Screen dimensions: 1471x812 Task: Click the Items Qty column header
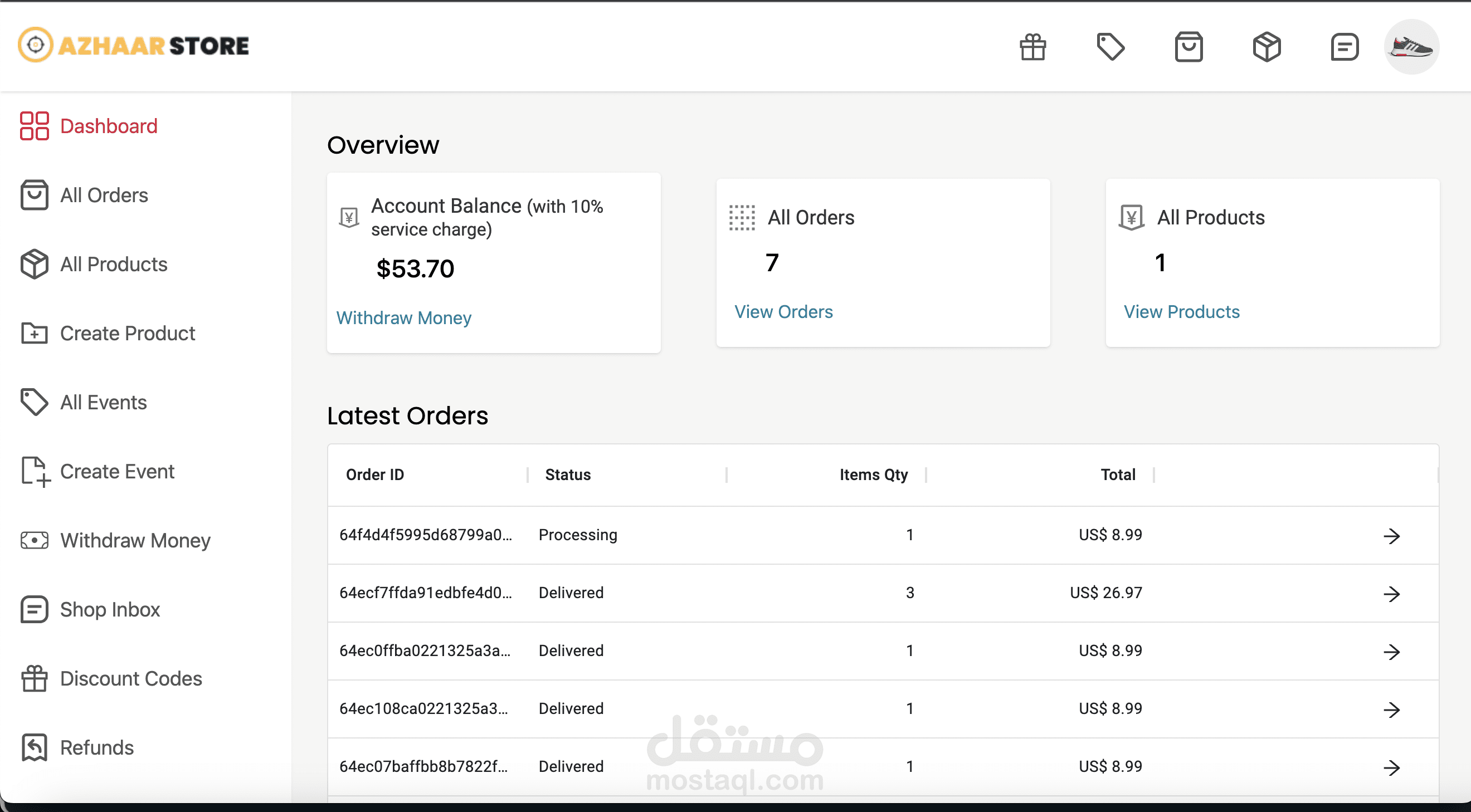click(x=873, y=475)
